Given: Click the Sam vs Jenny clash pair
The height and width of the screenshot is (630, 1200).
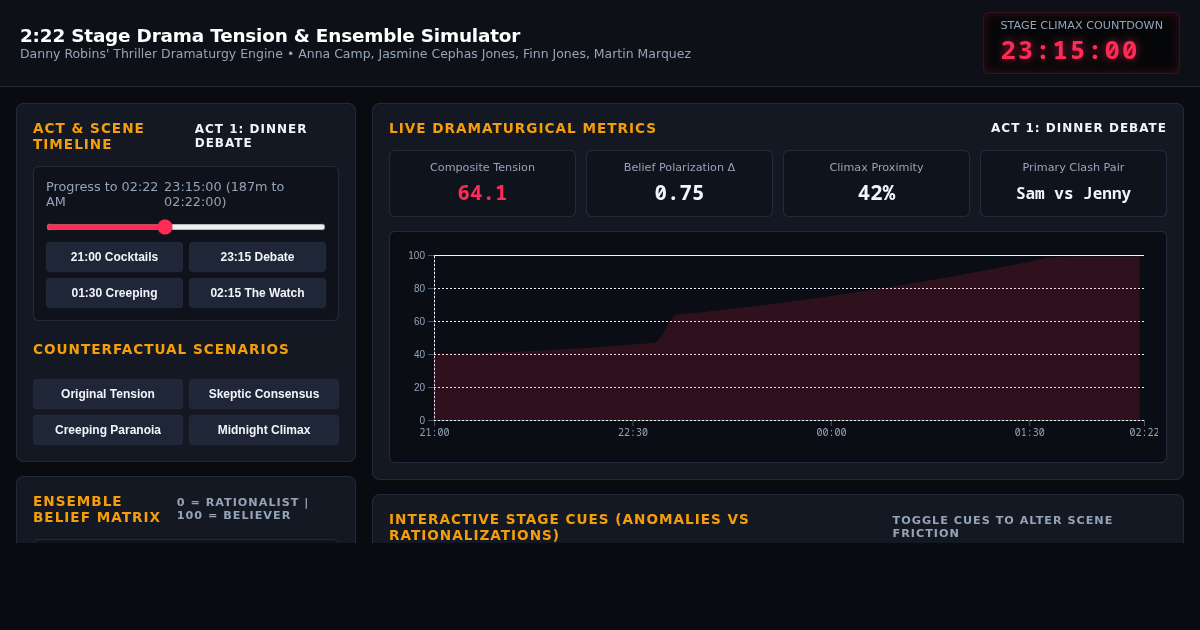Looking at the screenshot, I should (1073, 194).
